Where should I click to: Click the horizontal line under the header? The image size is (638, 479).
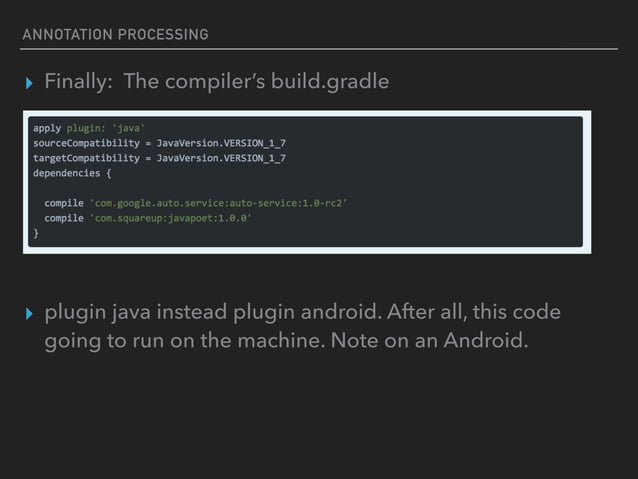318,48
